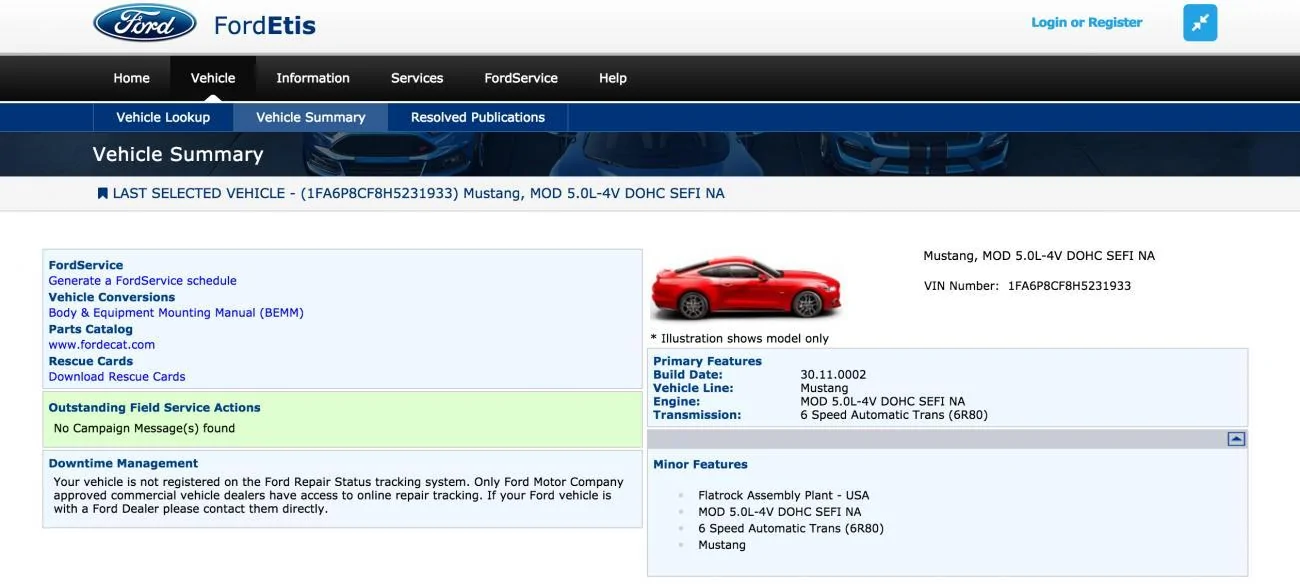Click the Illustration shows model only note
1300x584 pixels.
point(740,338)
